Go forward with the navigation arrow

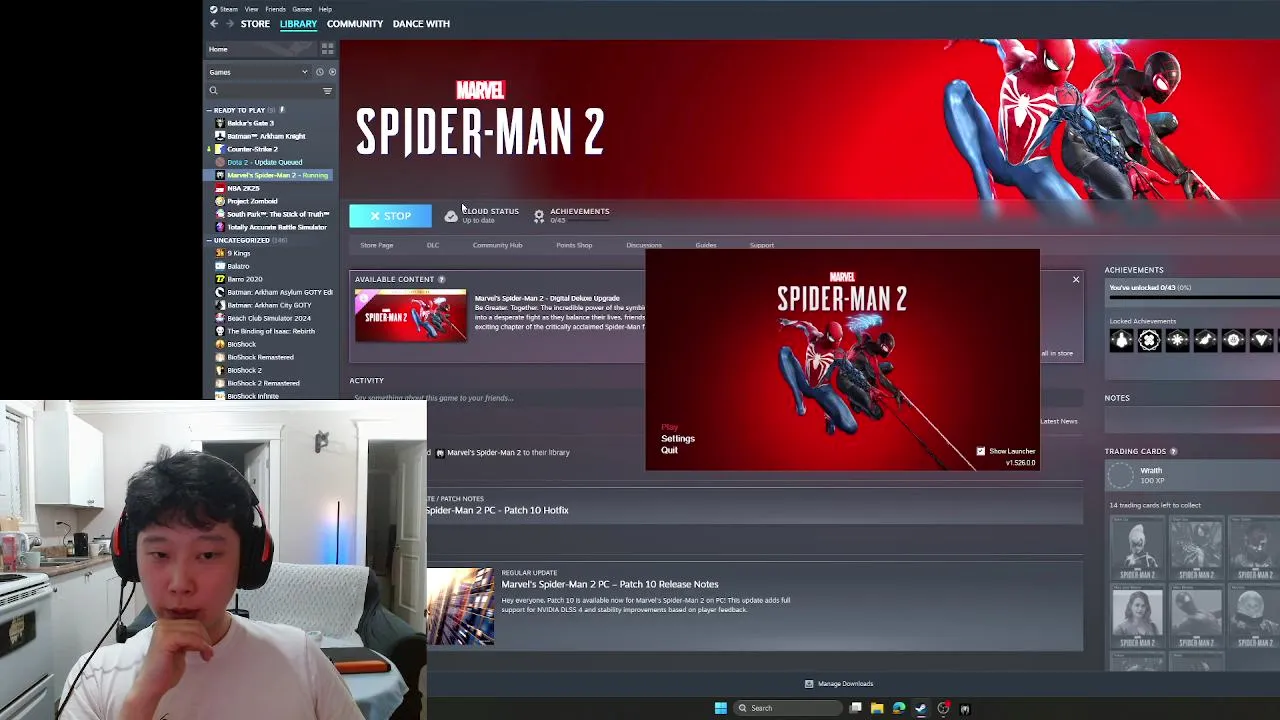[230, 24]
